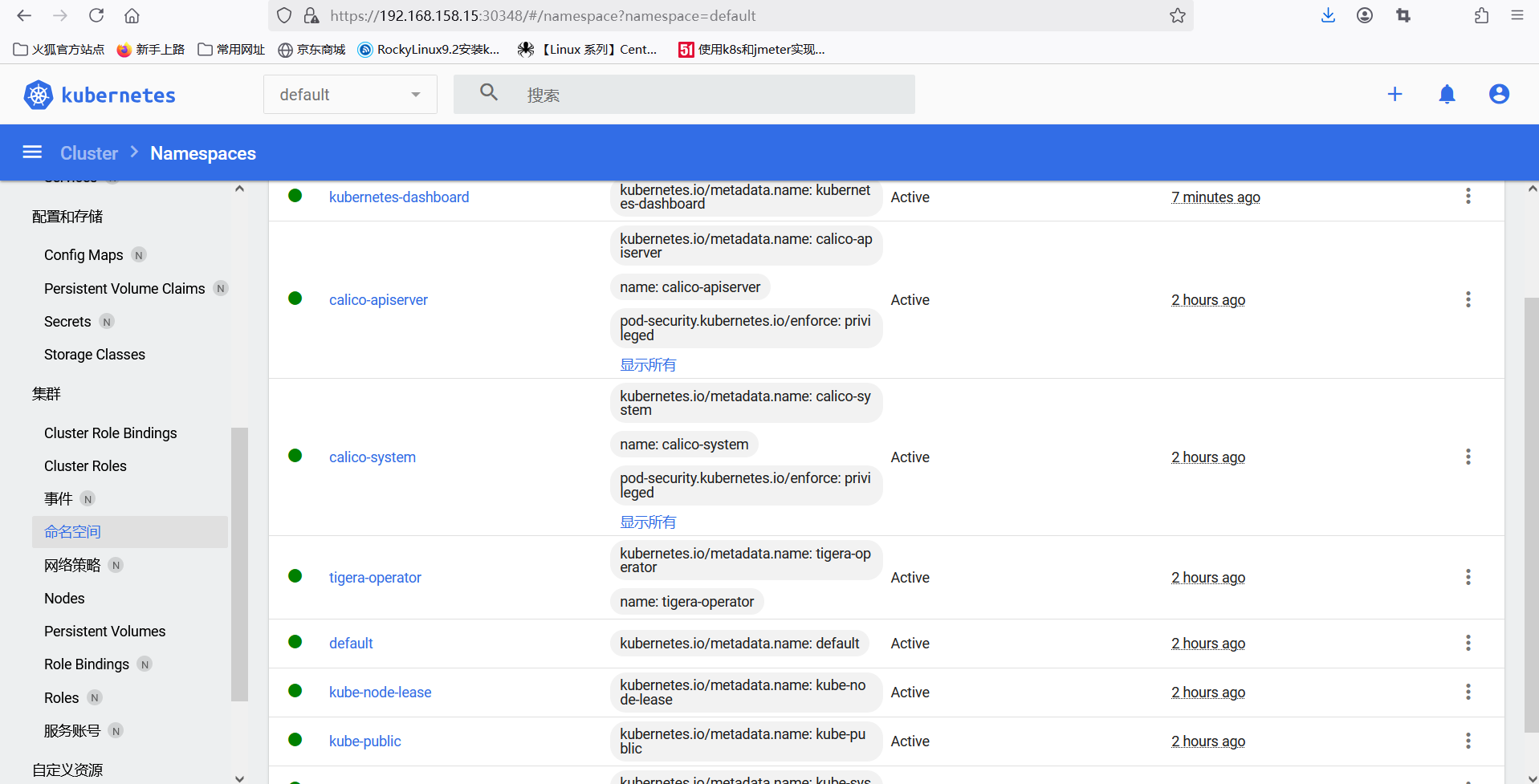Open Secrets in sidebar

[67, 322]
